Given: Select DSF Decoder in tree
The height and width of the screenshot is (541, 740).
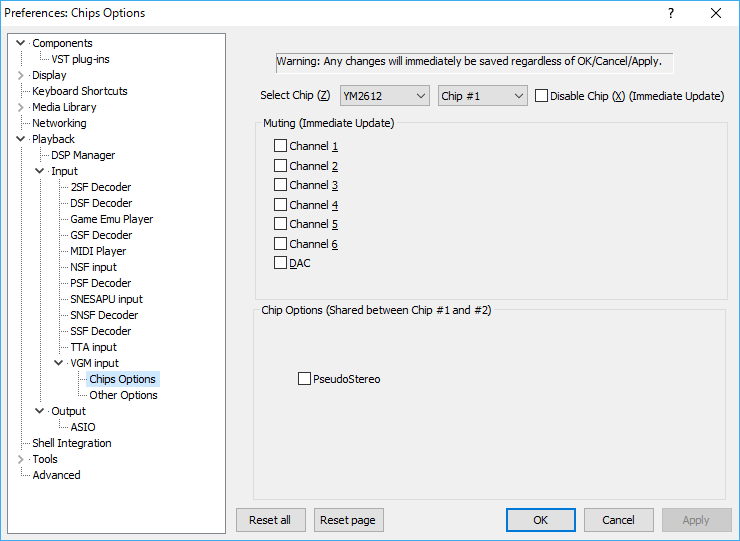Looking at the screenshot, I should [101, 203].
